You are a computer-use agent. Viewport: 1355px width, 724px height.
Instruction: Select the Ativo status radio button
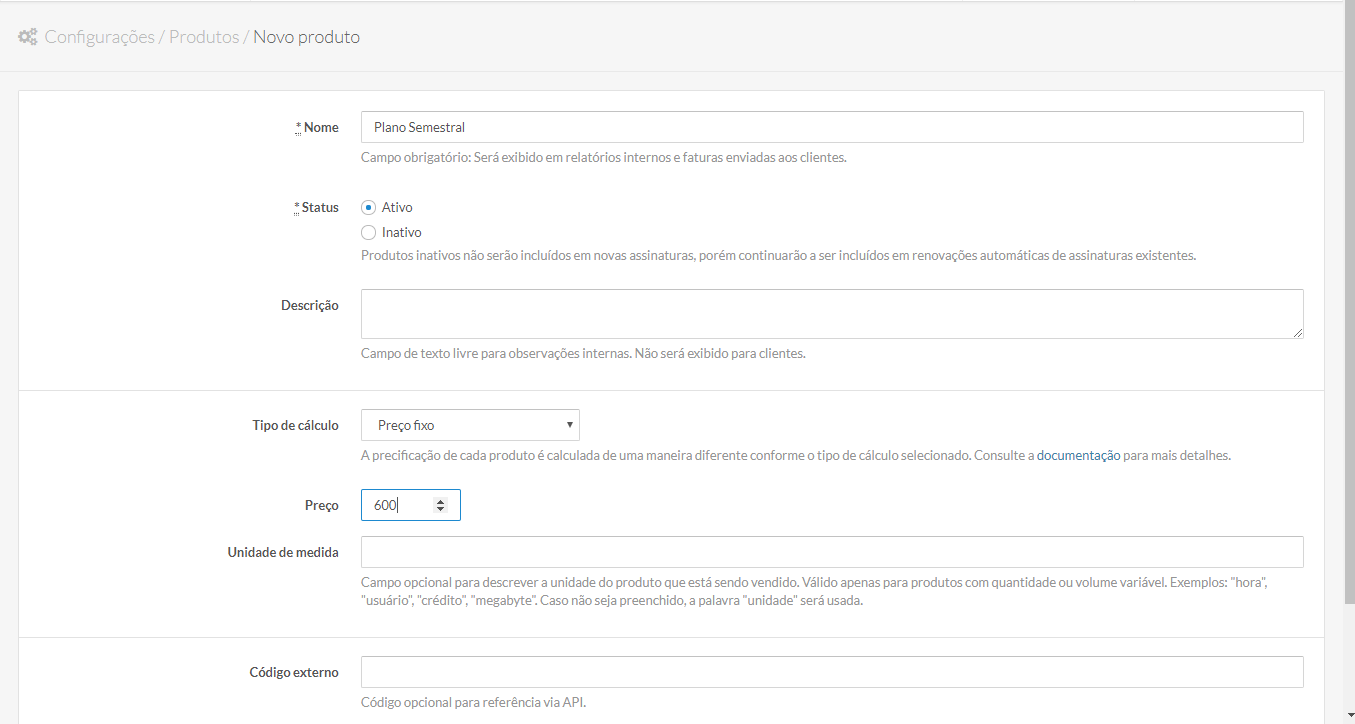pos(368,207)
